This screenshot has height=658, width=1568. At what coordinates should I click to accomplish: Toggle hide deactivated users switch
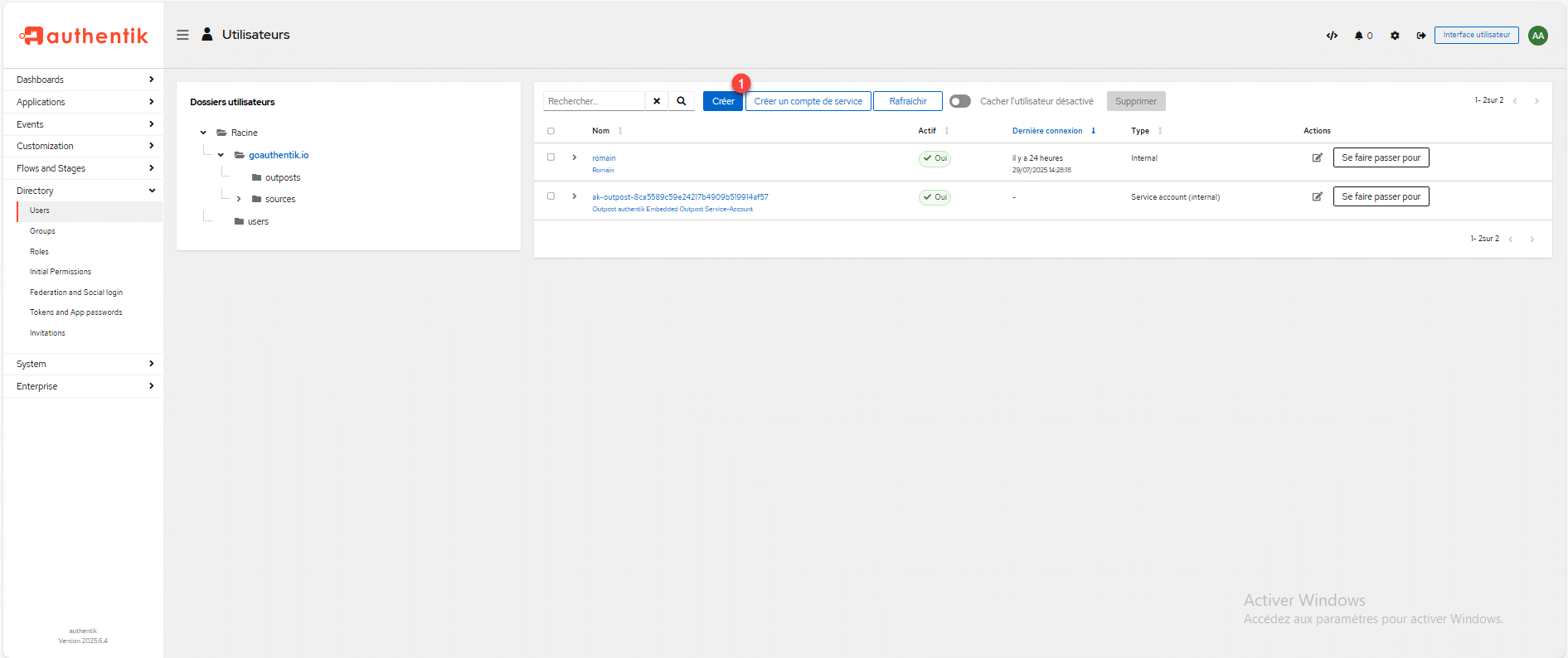(x=960, y=101)
